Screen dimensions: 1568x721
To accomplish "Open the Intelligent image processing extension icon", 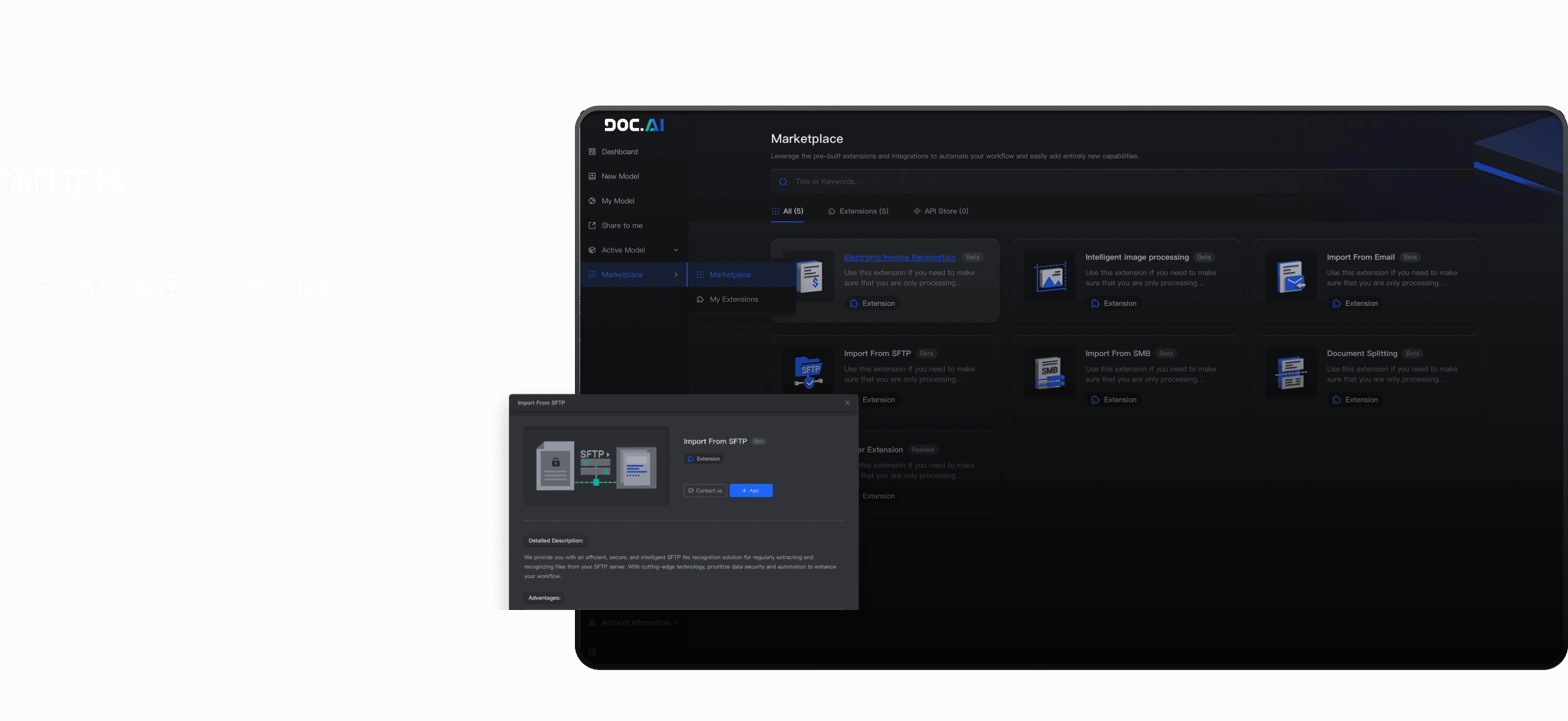I will click(x=1050, y=278).
